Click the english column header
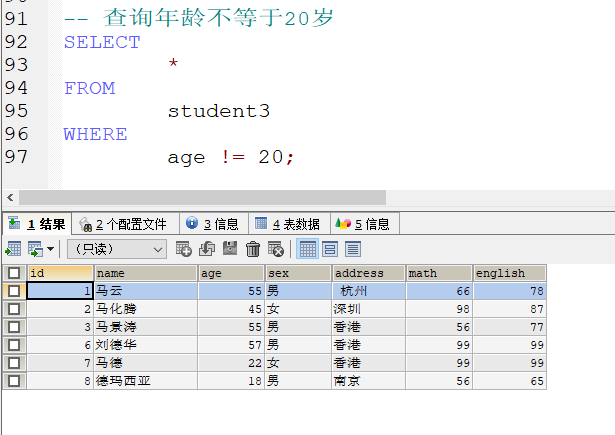Image resolution: width=615 pixels, height=435 pixels. click(x=509, y=273)
